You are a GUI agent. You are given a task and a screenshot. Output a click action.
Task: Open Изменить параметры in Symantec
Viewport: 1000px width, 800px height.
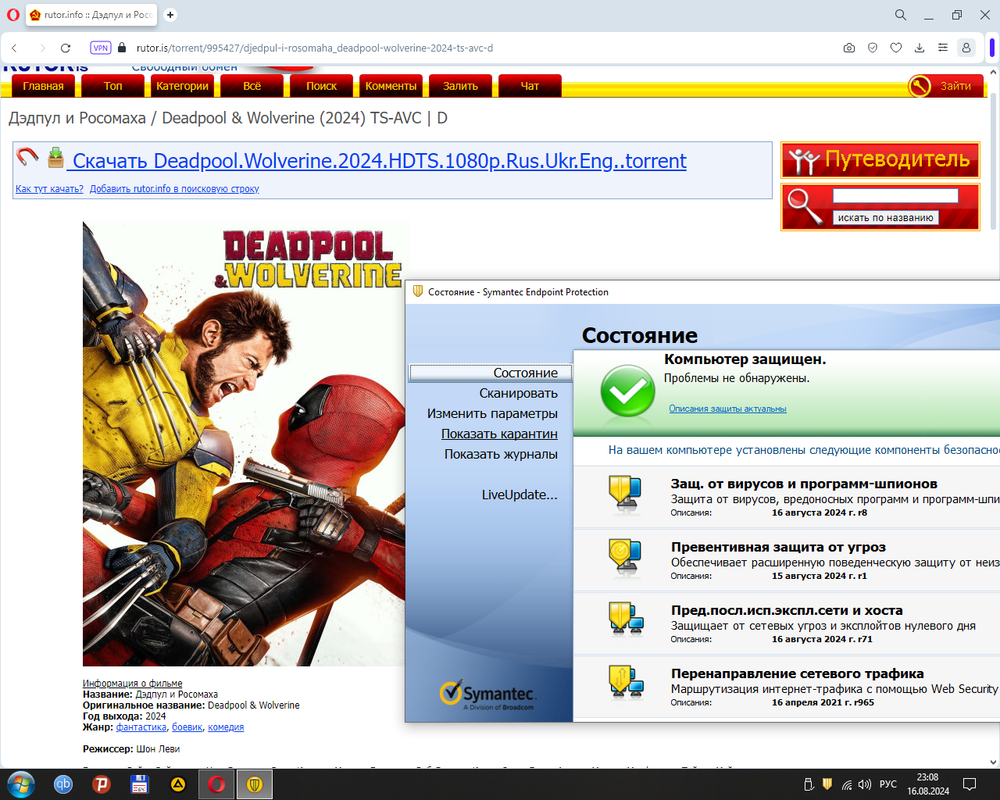492,413
